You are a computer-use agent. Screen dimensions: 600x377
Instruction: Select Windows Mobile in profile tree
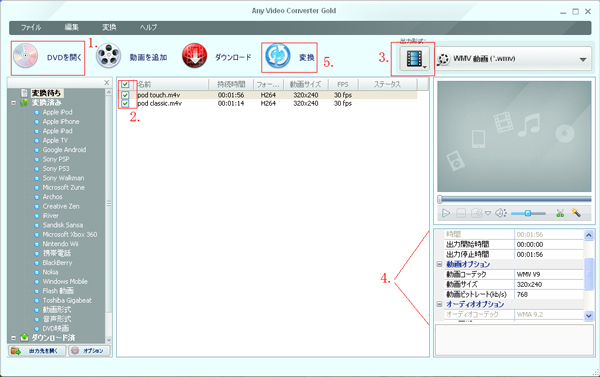65,281
